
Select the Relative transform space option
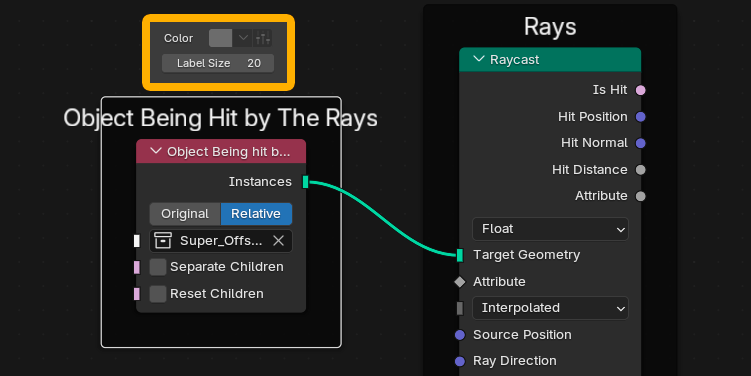pyautogui.click(x=256, y=214)
